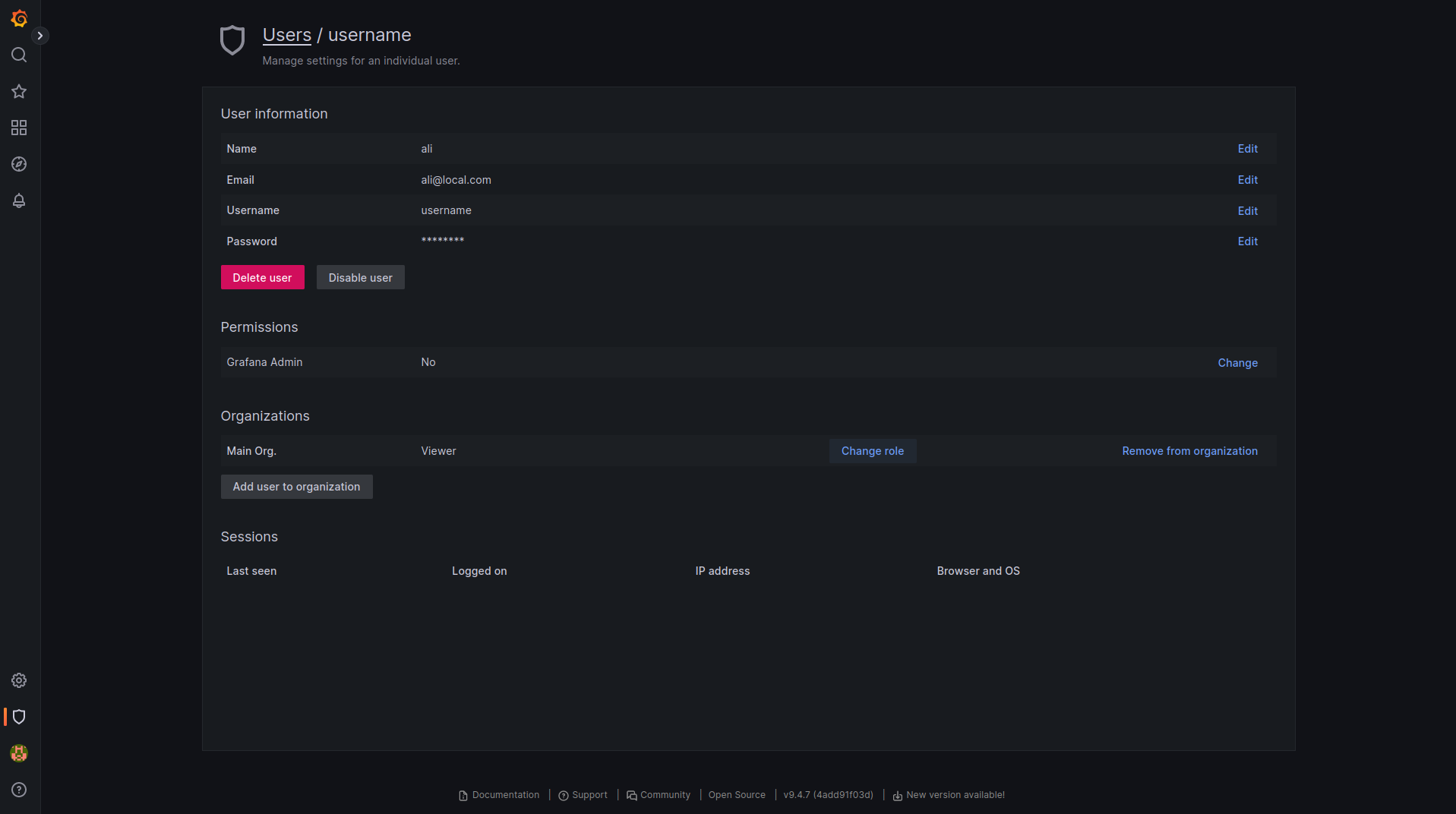This screenshot has height=814, width=1456.
Task: Click the username value in Username row
Action: pos(446,210)
